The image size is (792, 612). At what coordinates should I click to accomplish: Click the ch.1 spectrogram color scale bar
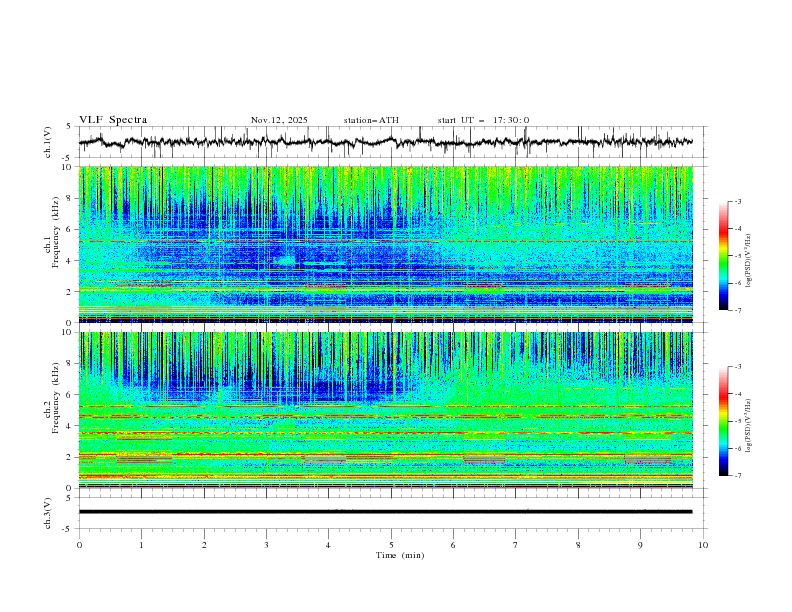pos(723,256)
